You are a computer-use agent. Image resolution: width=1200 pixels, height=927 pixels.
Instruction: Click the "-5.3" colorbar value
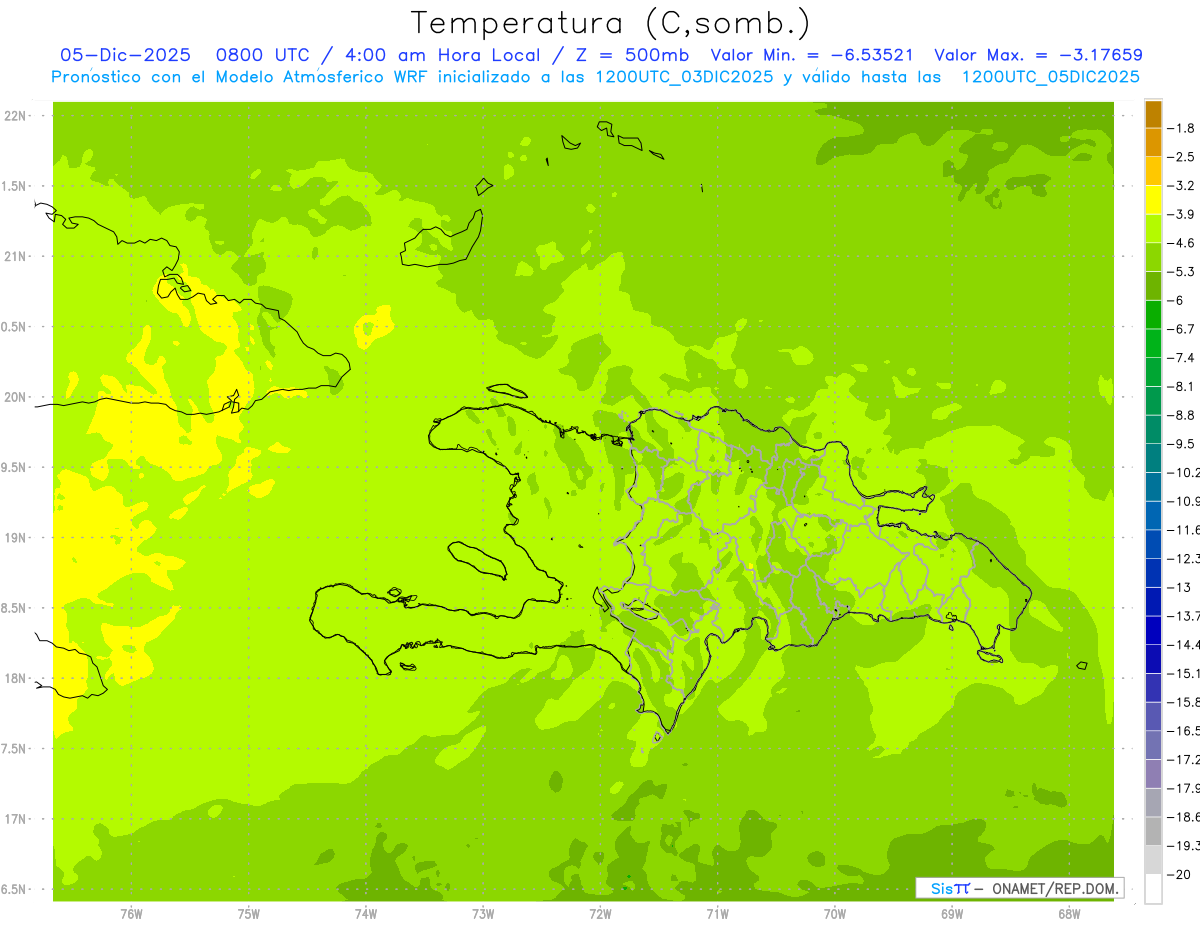pyautogui.click(x=1181, y=272)
